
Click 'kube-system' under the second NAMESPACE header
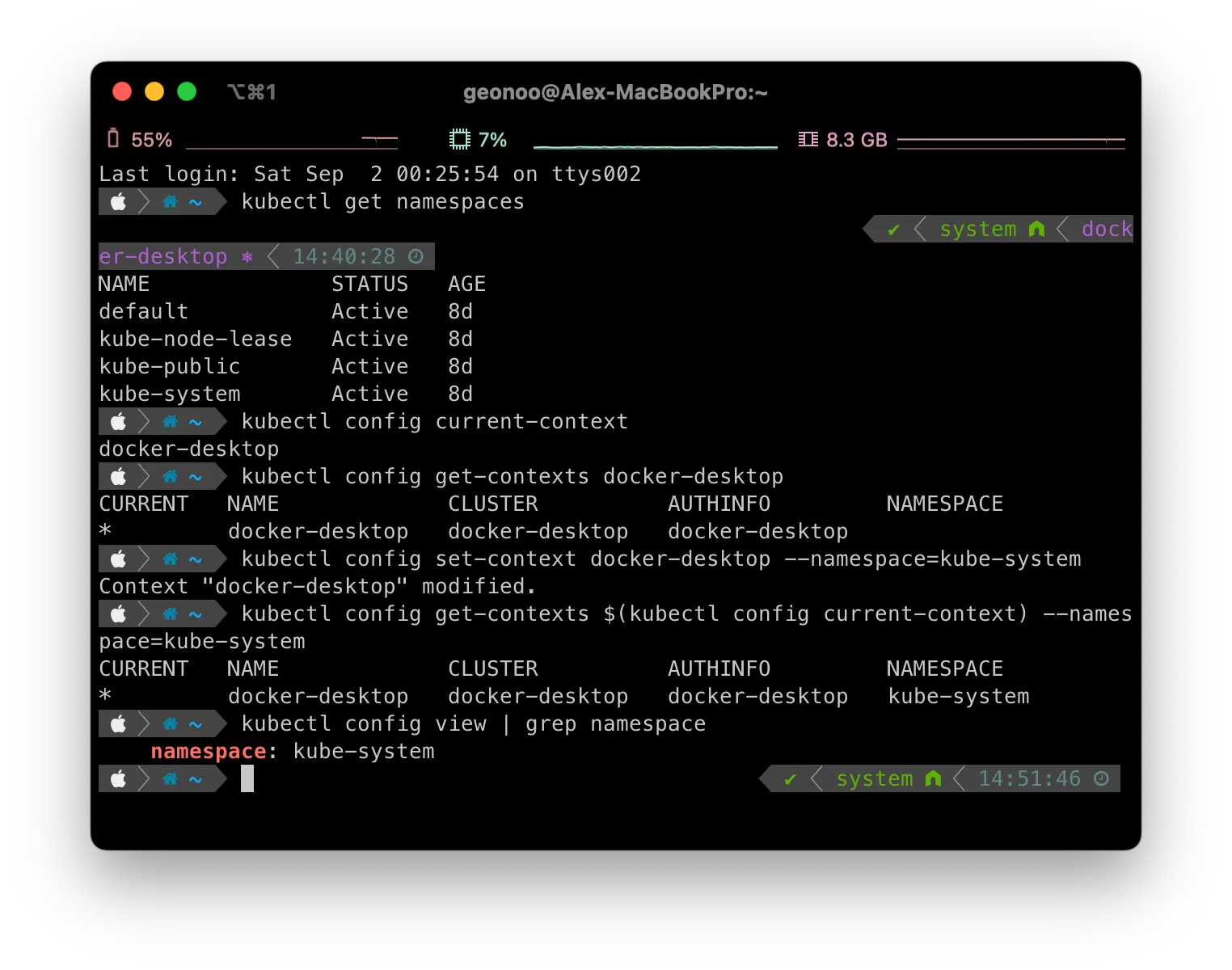[x=958, y=697]
